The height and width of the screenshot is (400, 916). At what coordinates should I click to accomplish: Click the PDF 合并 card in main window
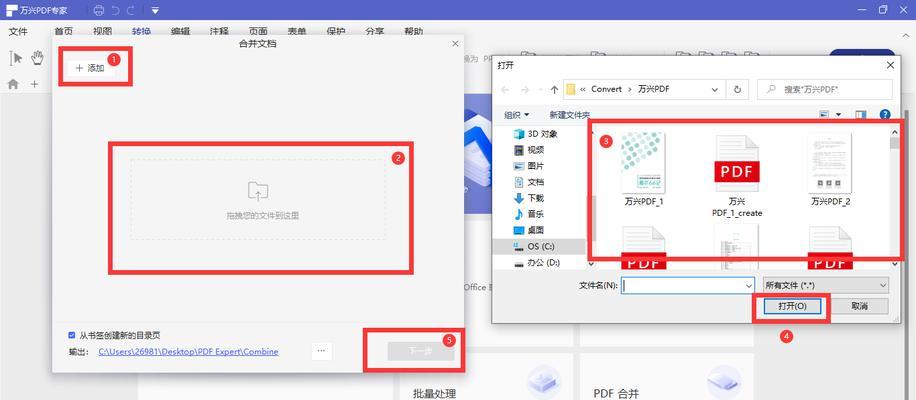coord(667,377)
